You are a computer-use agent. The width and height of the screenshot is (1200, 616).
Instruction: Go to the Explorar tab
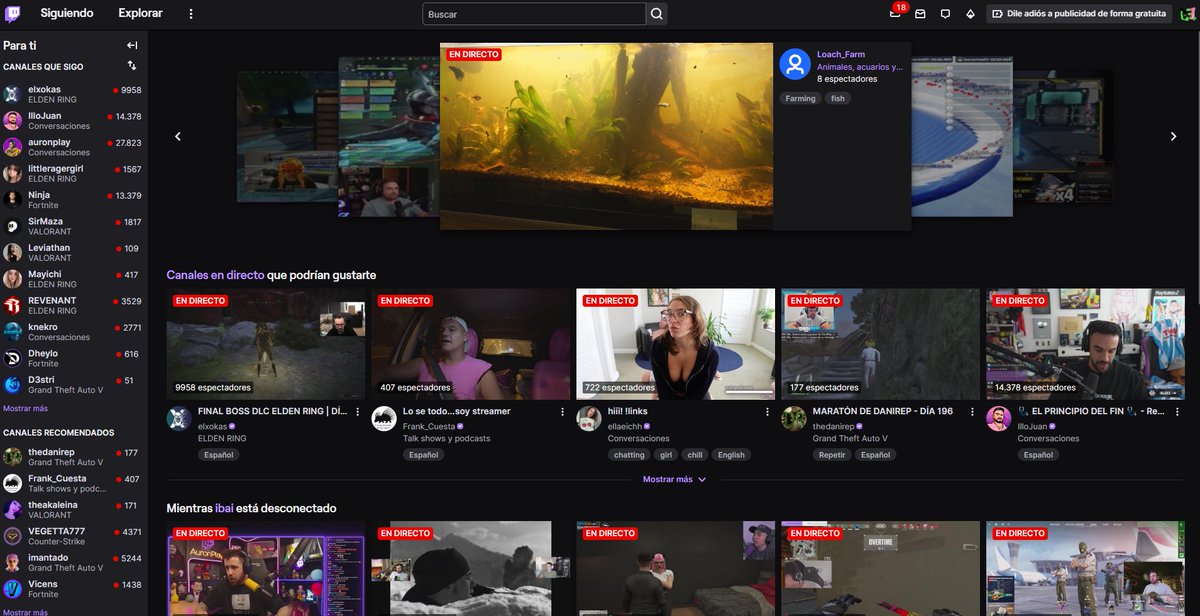140,14
